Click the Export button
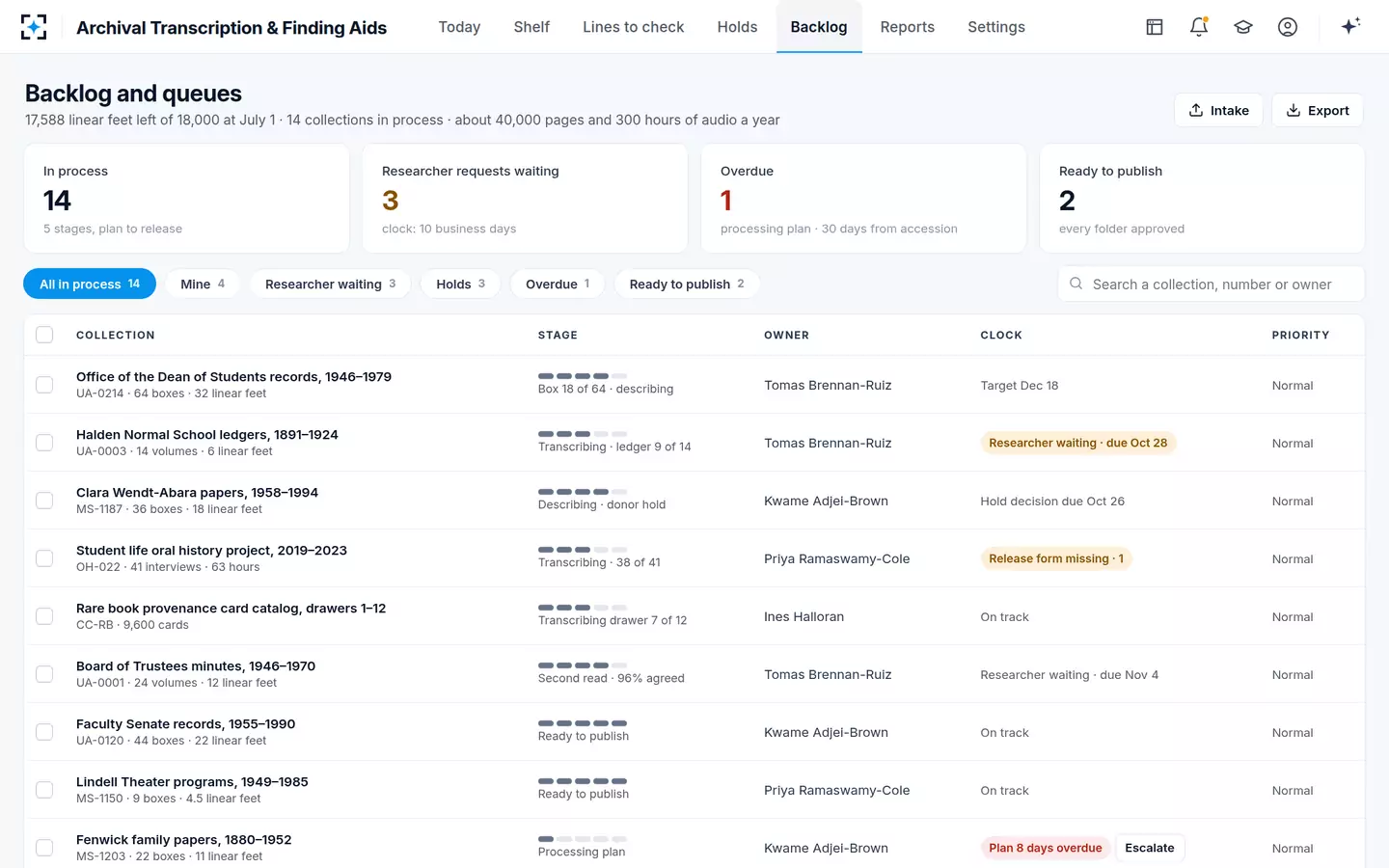 click(x=1318, y=110)
